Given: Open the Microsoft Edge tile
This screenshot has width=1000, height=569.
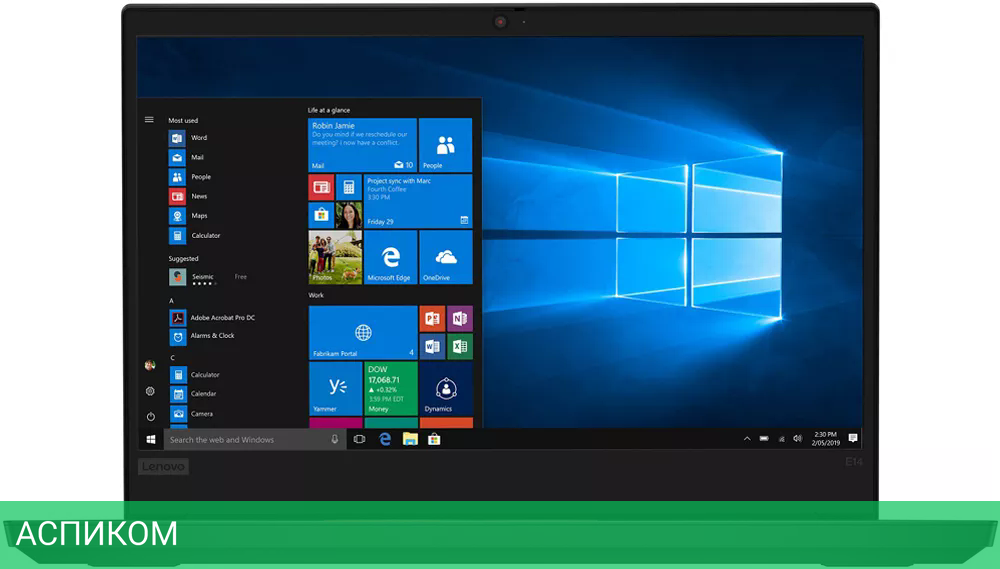Looking at the screenshot, I should [x=389, y=257].
